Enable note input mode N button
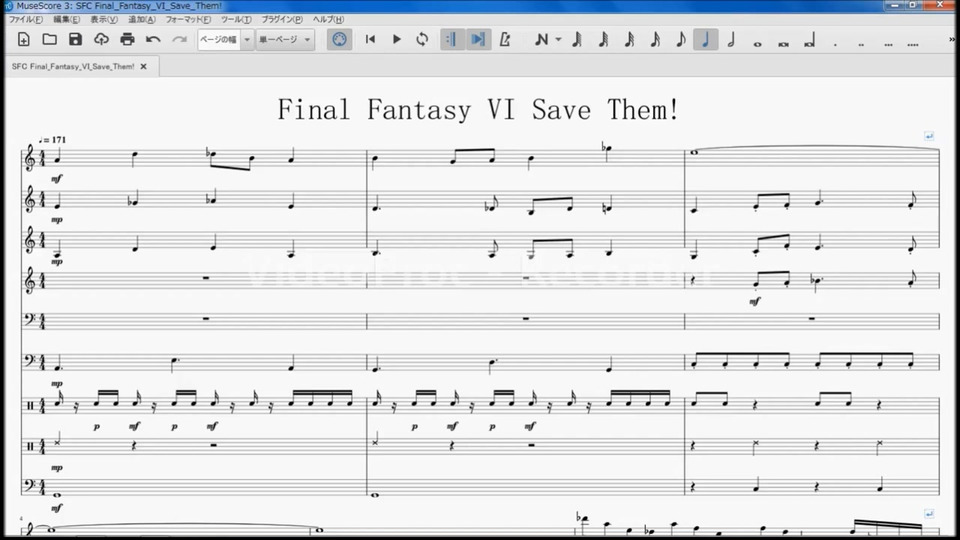 click(541, 40)
